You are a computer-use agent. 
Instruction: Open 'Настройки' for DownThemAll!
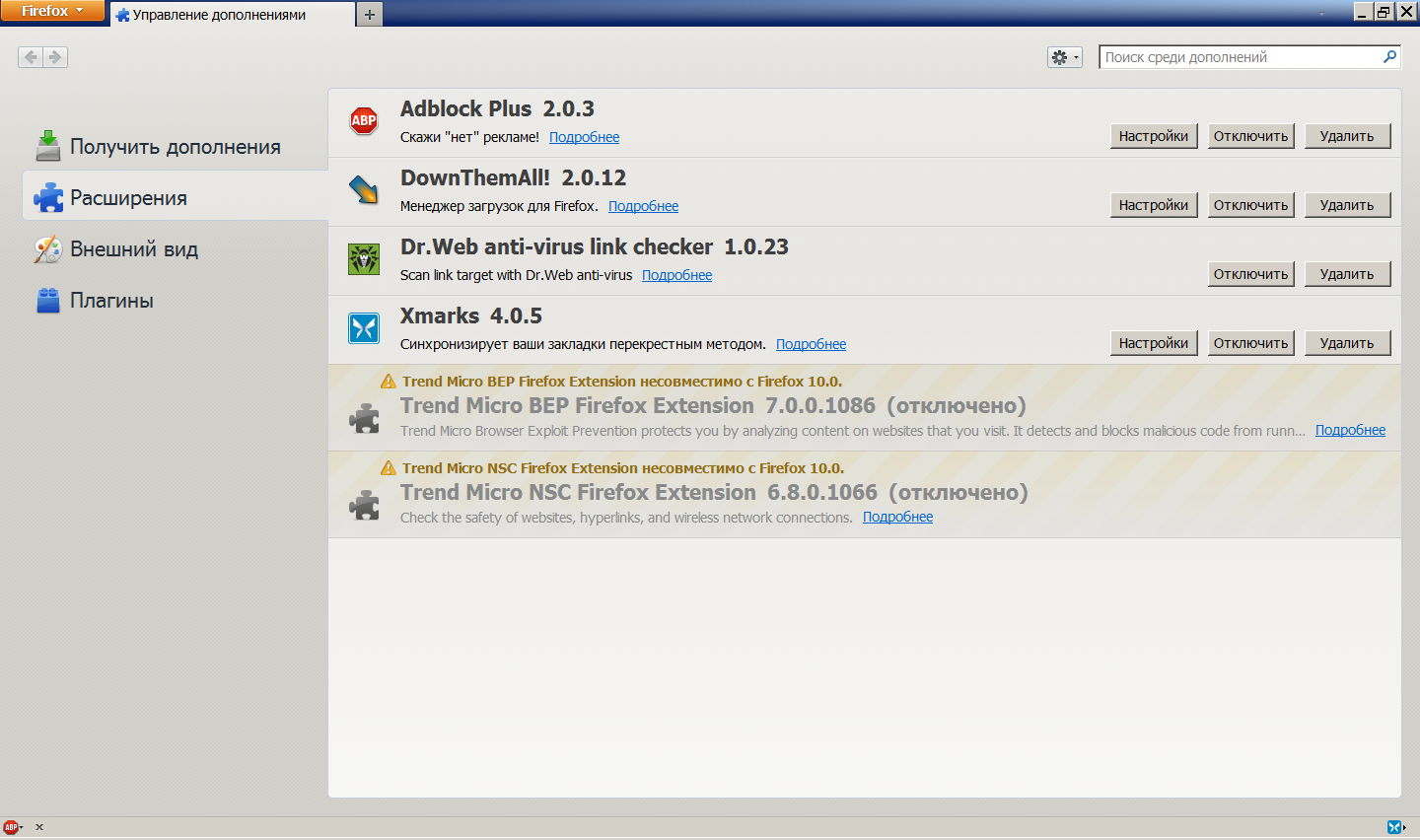click(1154, 205)
